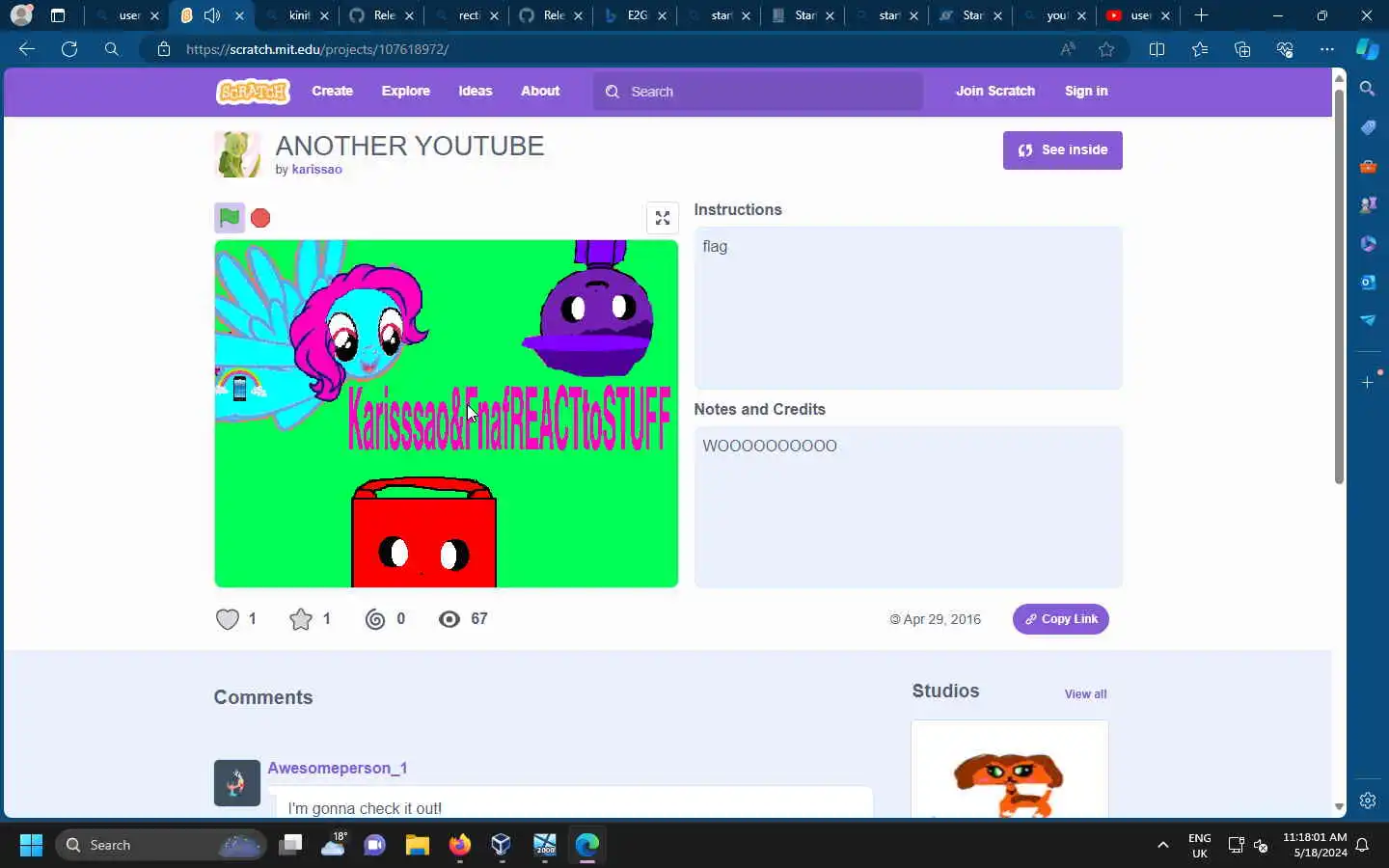This screenshot has width=1389, height=868.
Task: Open the Edge favorites list
Action: (1199, 49)
